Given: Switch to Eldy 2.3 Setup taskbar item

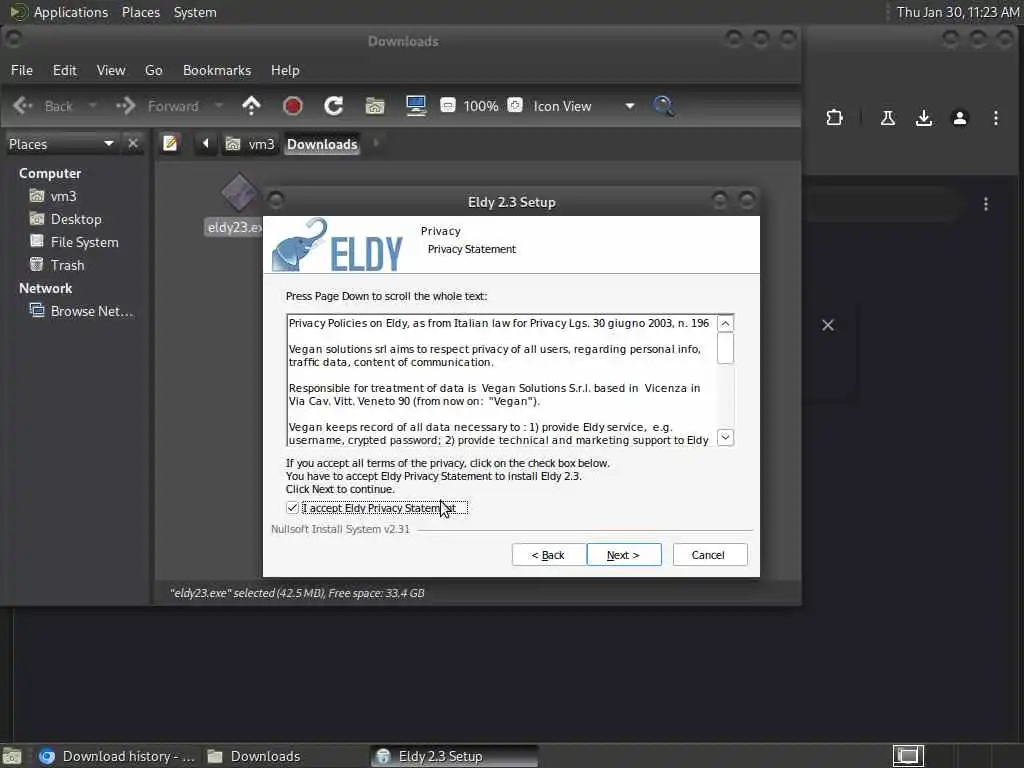Looking at the screenshot, I should click(x=455, y=756).
